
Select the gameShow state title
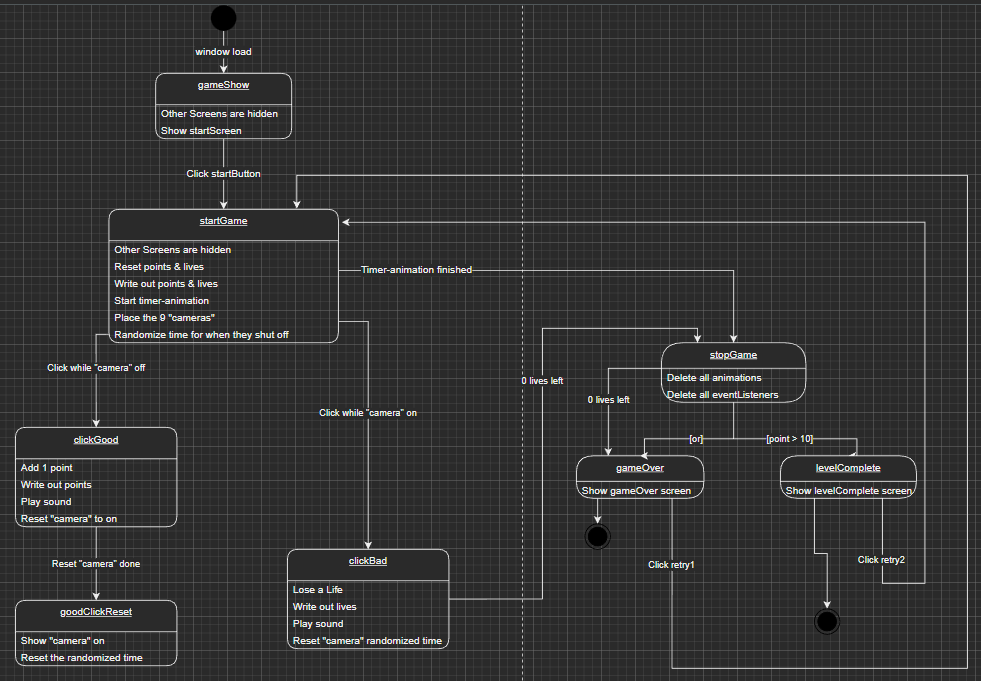coord(223,86)
